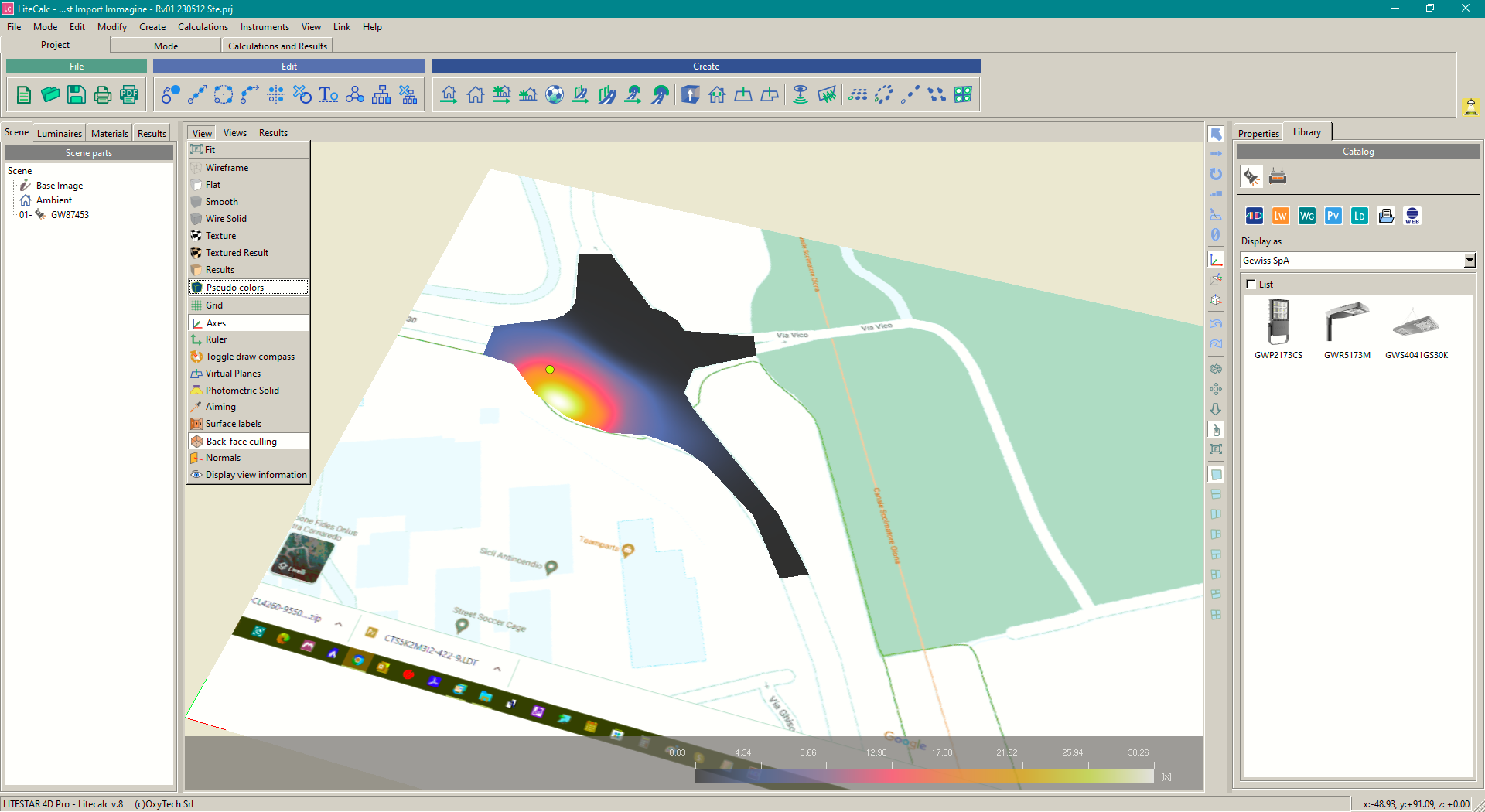Image resolution: width=1485 pixels, height=812 pixels.
Task: Click the soccer ball sports field icon
Action: point(555,94)
